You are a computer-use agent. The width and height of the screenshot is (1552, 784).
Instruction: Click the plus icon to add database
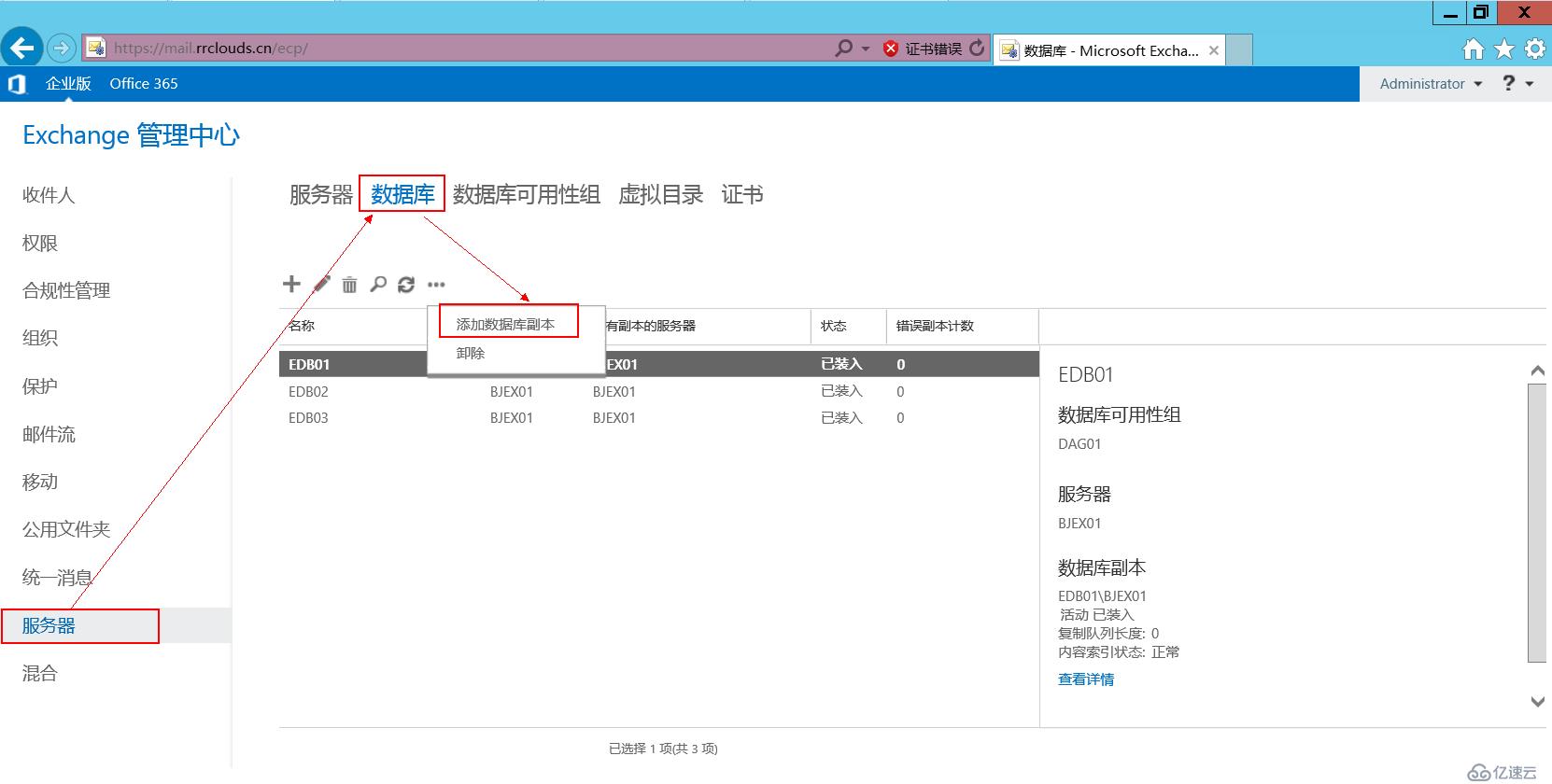[x=291, y=284]
